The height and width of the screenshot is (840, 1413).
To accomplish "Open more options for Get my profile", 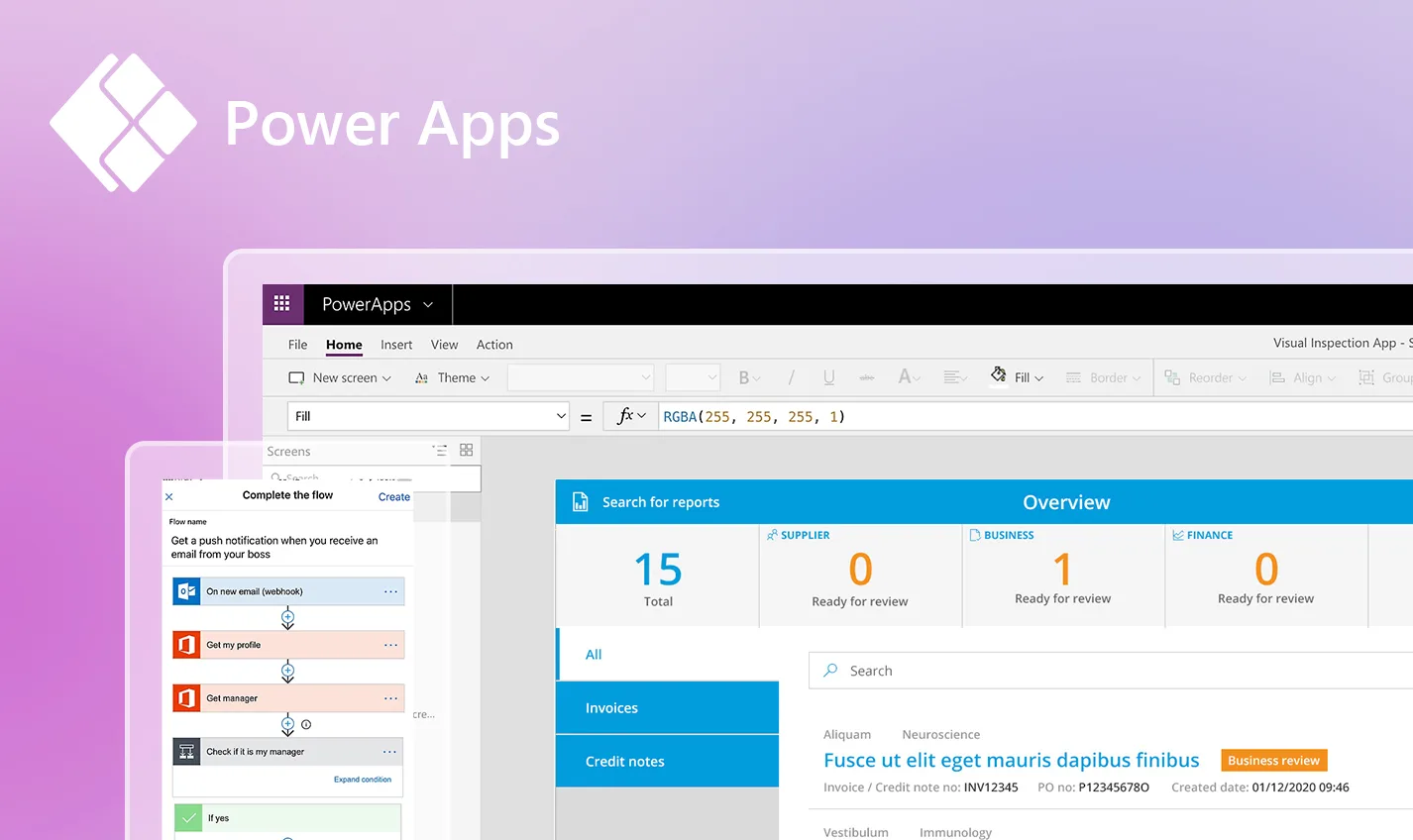I will [x=390, y=645].
